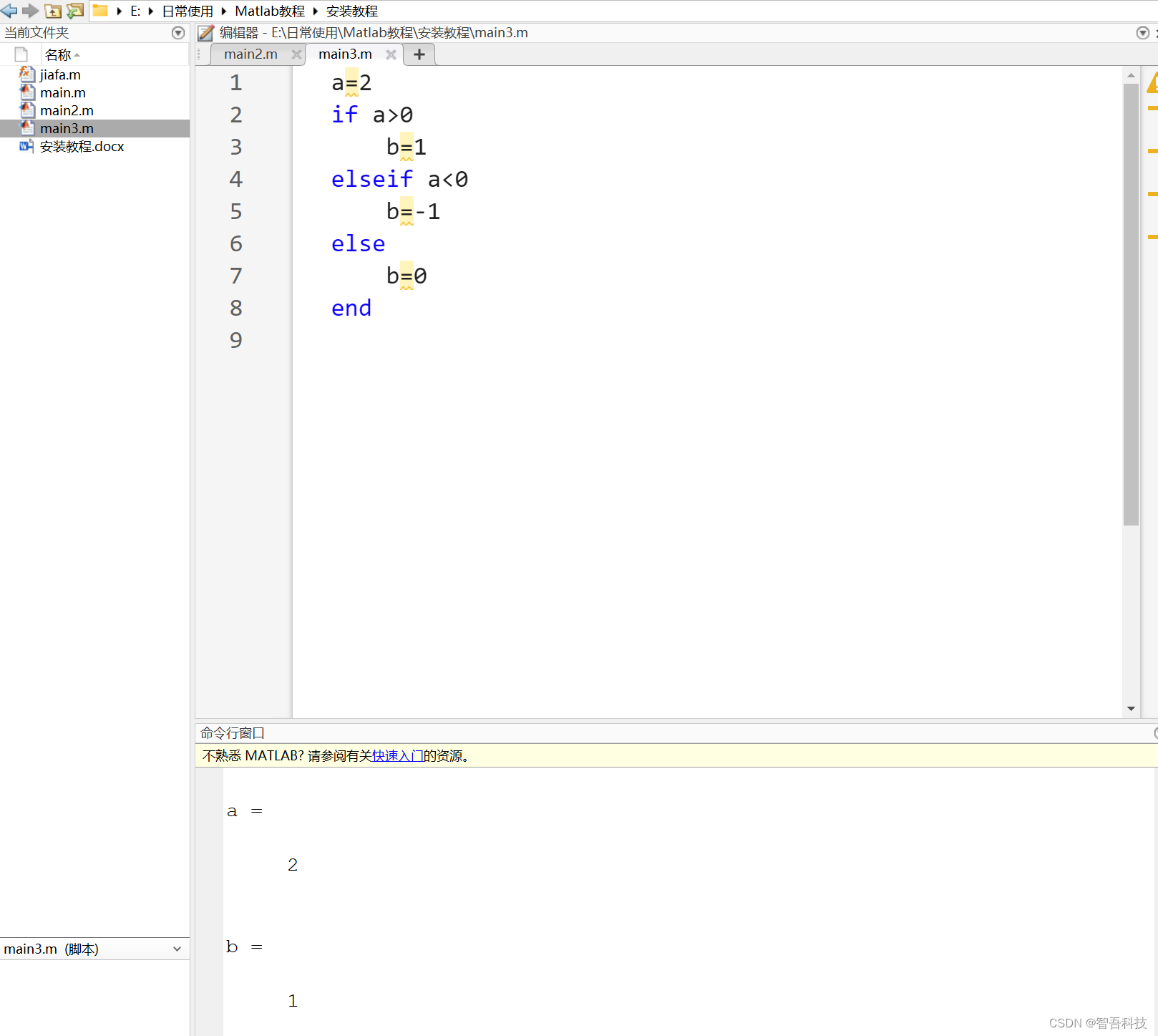The width and height of the screenshot is (1158, 1036).
Task: Open the 当前文件夹 panel actions menu
Action: coord(177,32)
